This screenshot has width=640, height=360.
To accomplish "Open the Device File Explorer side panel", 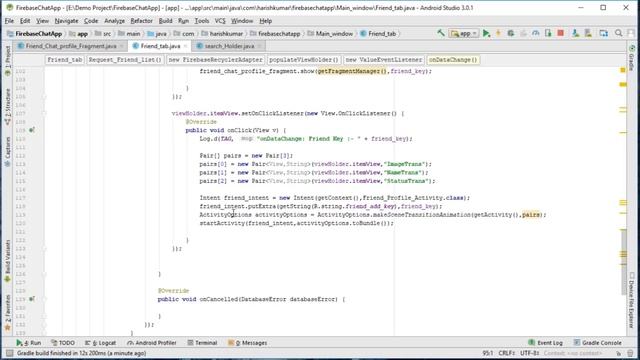I will (632, 300).
